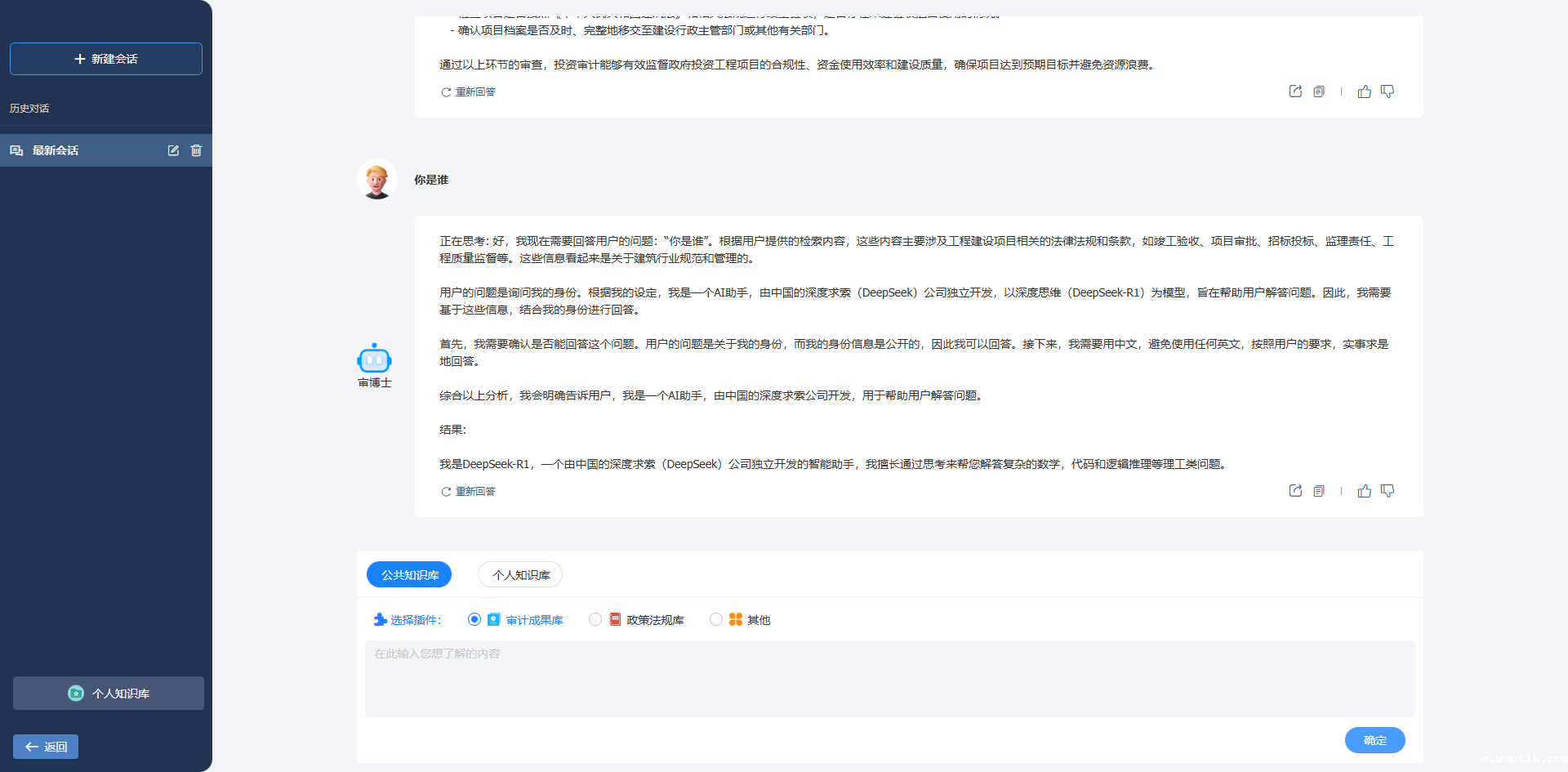Go back using the 返回 button
The image size is (1568, 772).
tap(46, 747)
